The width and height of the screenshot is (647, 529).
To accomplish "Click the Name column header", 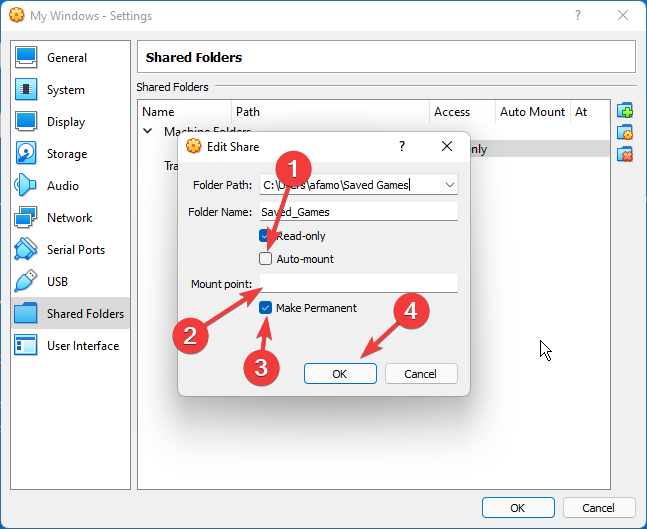I will click(185, 111).
